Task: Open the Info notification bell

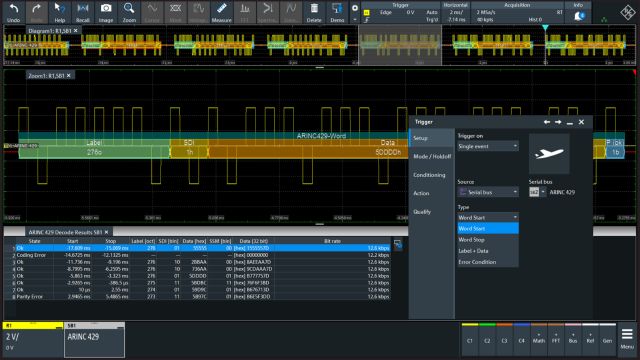Action: 579,16
